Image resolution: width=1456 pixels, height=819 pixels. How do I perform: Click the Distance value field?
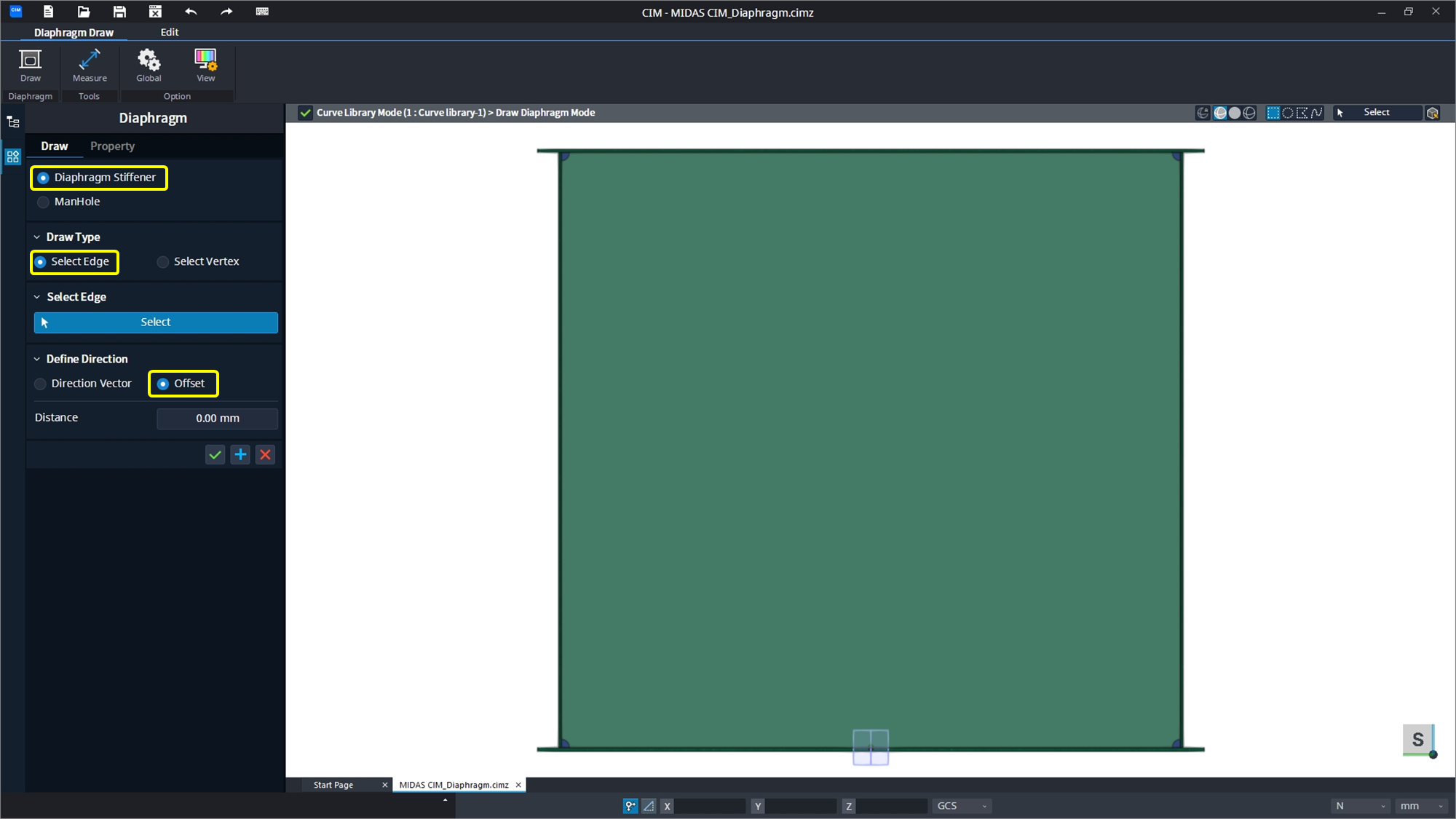(217, 419)
